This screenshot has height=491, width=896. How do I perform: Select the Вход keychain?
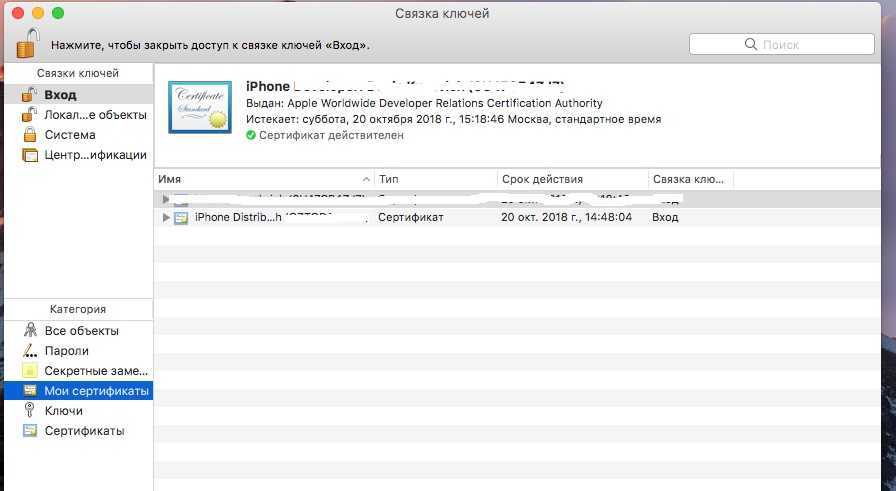[60, 95]
